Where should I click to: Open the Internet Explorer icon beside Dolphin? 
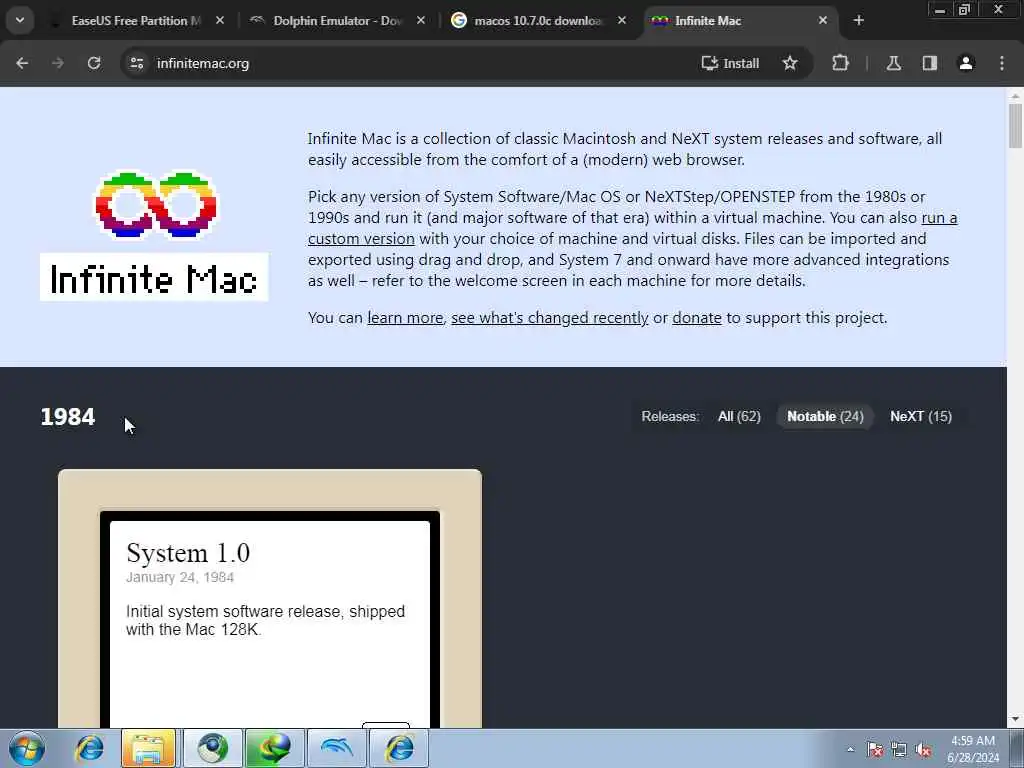click(x=399, y=748)
